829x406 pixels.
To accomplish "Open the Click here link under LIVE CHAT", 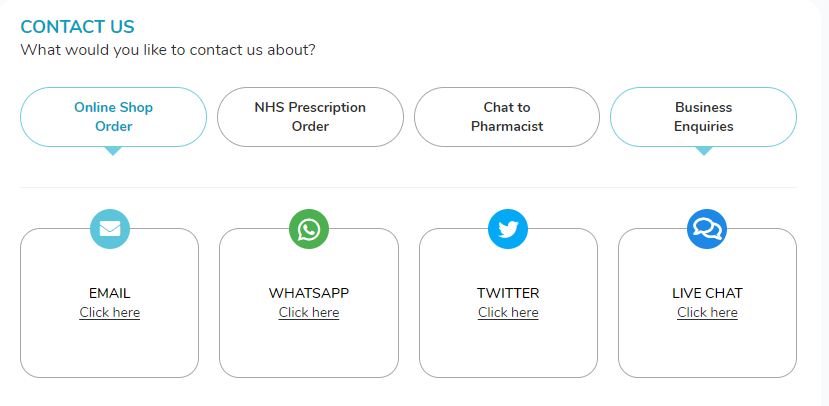I will click(707, 312).
